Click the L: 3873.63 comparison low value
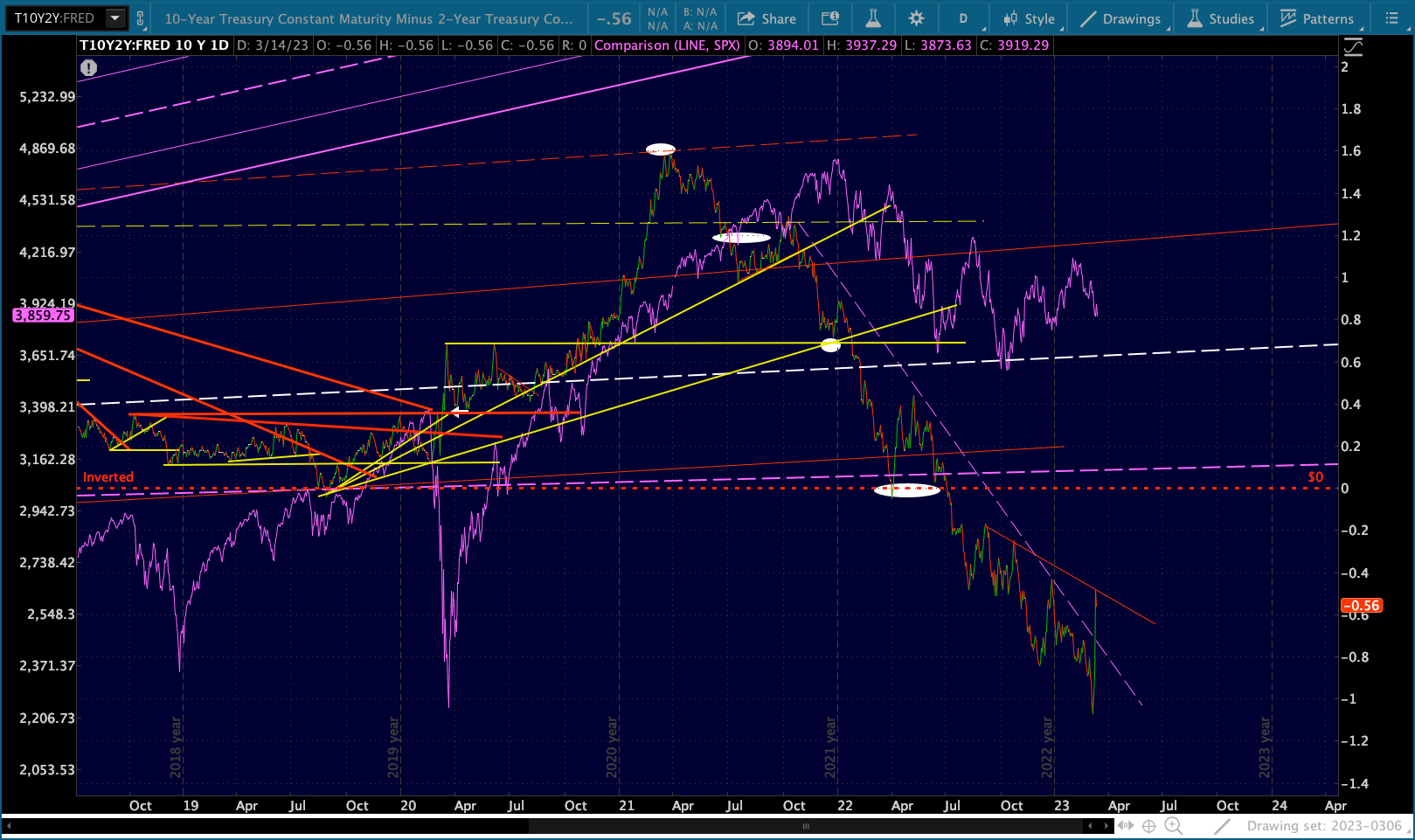The width and height of the screenshot is (1415, 840). (x=937, y=45)
